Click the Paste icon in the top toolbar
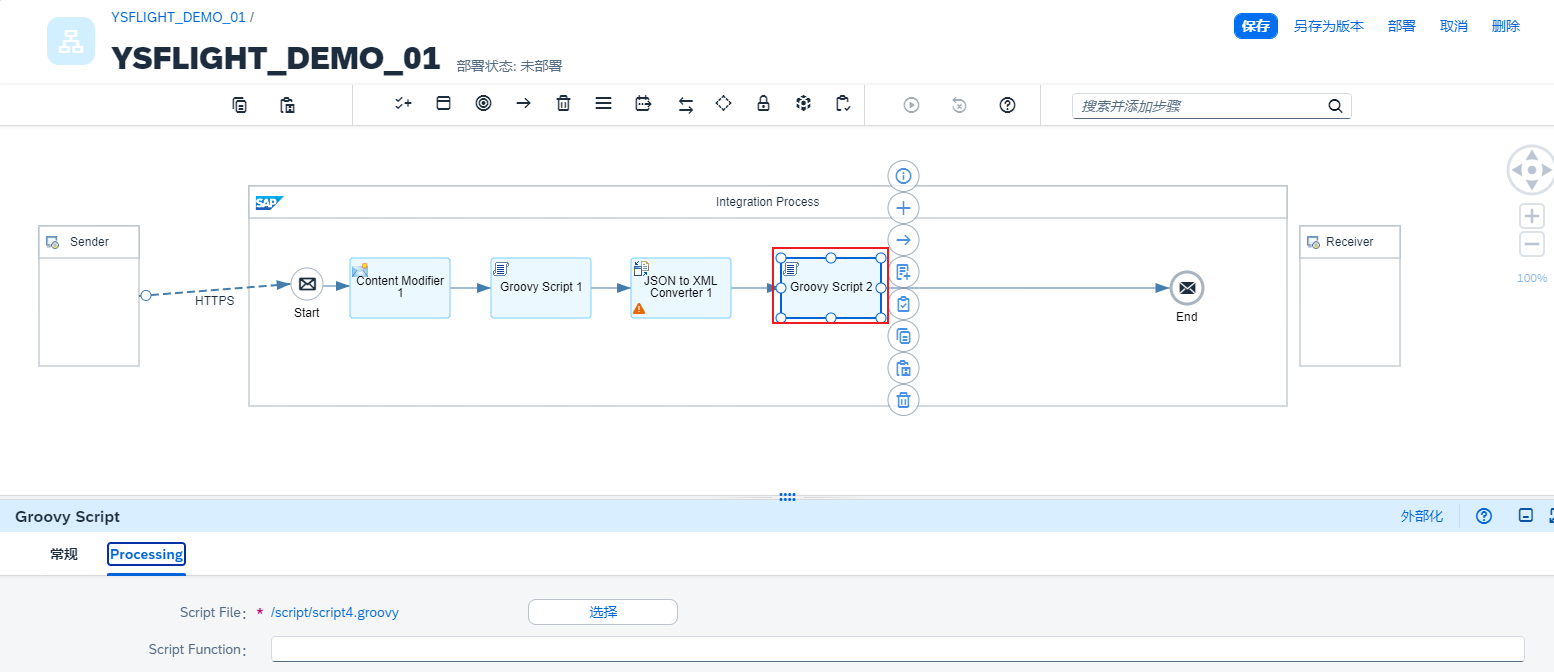Image resolution: width=1554 pixels, height=672 pixels. (x=288, y=105)
